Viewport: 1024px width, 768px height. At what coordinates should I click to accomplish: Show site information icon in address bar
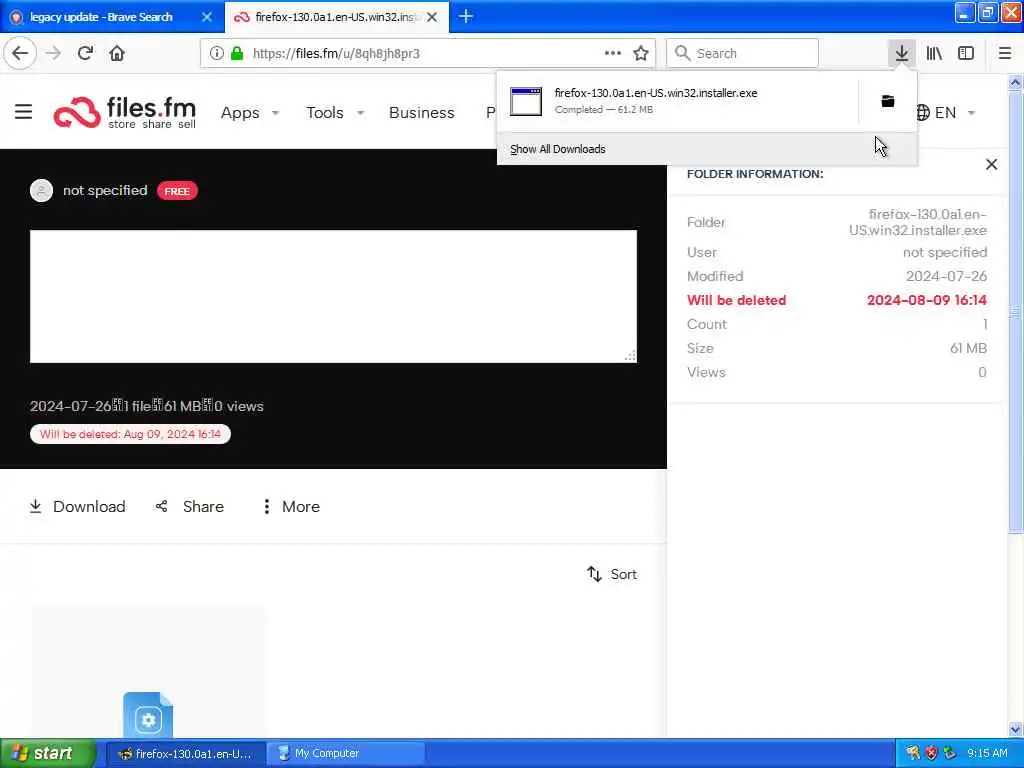(216, 53)
